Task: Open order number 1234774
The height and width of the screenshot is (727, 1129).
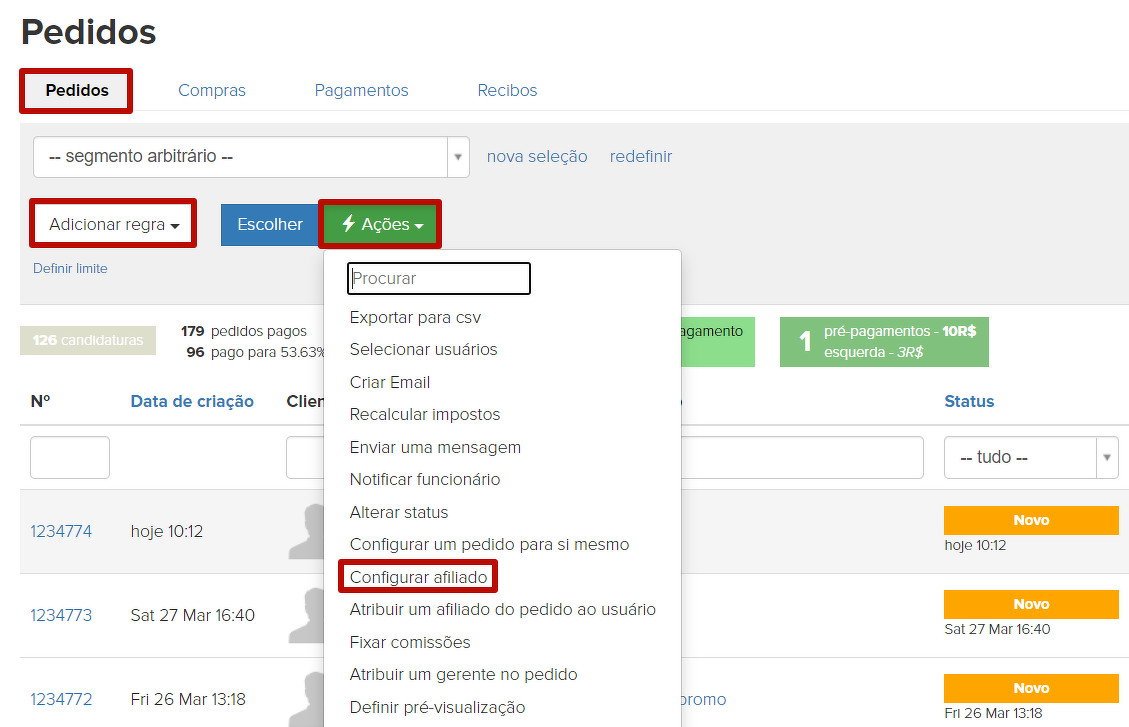Action: click(x=61, y=531)
